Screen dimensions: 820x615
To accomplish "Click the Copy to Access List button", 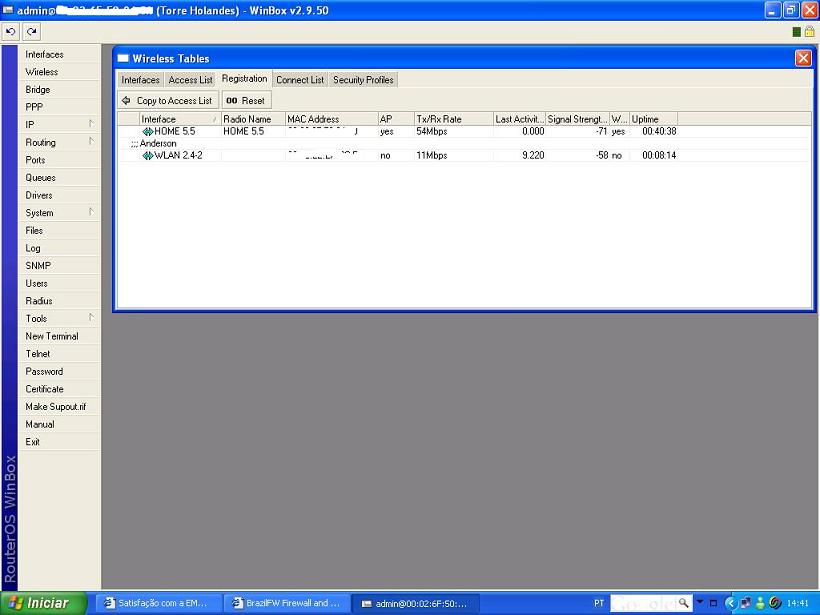I will (x=168, y=100).
